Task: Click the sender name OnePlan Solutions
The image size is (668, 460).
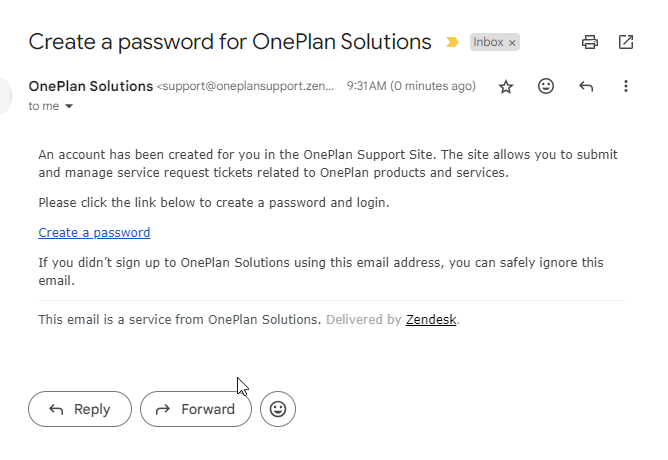Action: pos(91,86)
